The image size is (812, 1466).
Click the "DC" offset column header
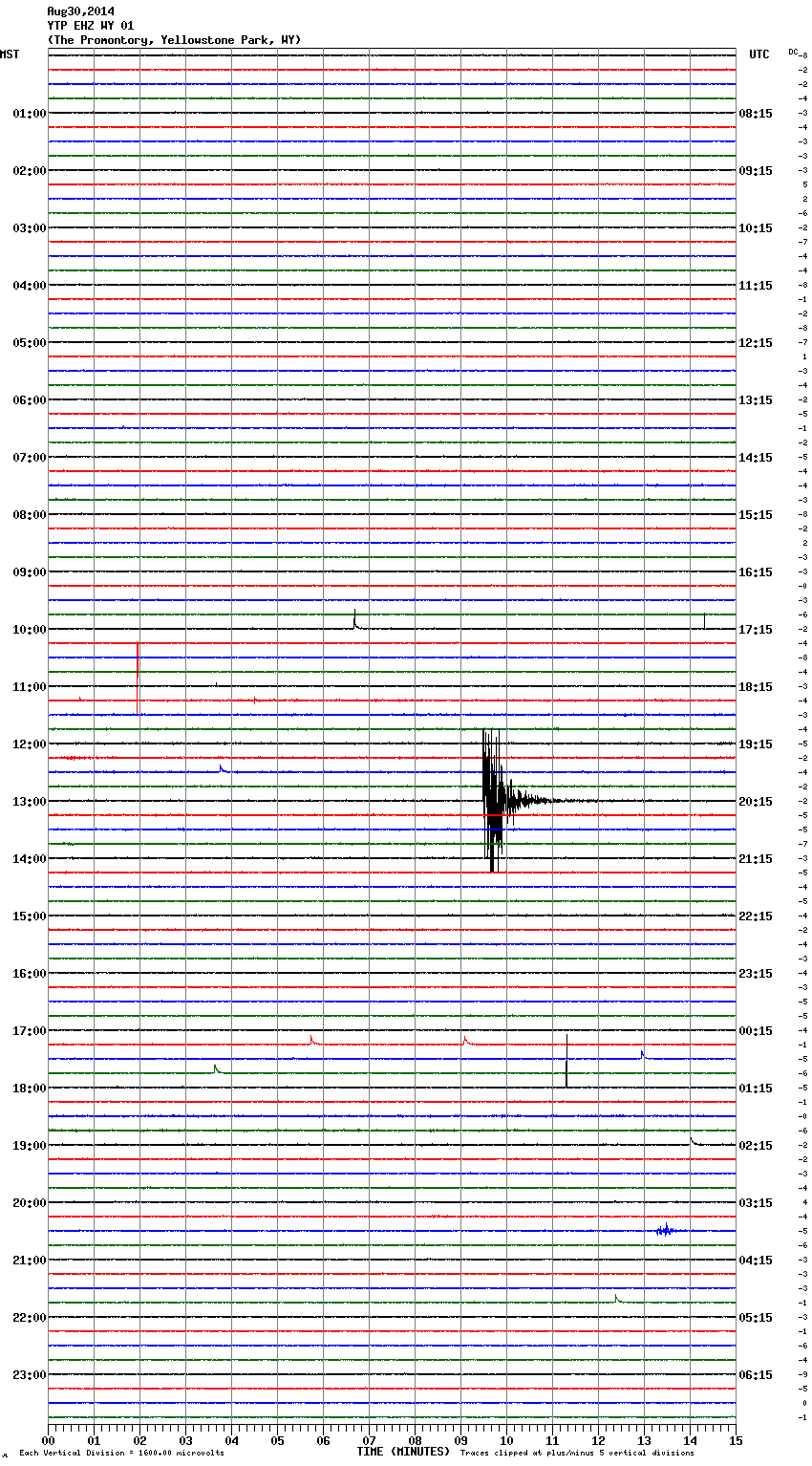tap(793, 52)
